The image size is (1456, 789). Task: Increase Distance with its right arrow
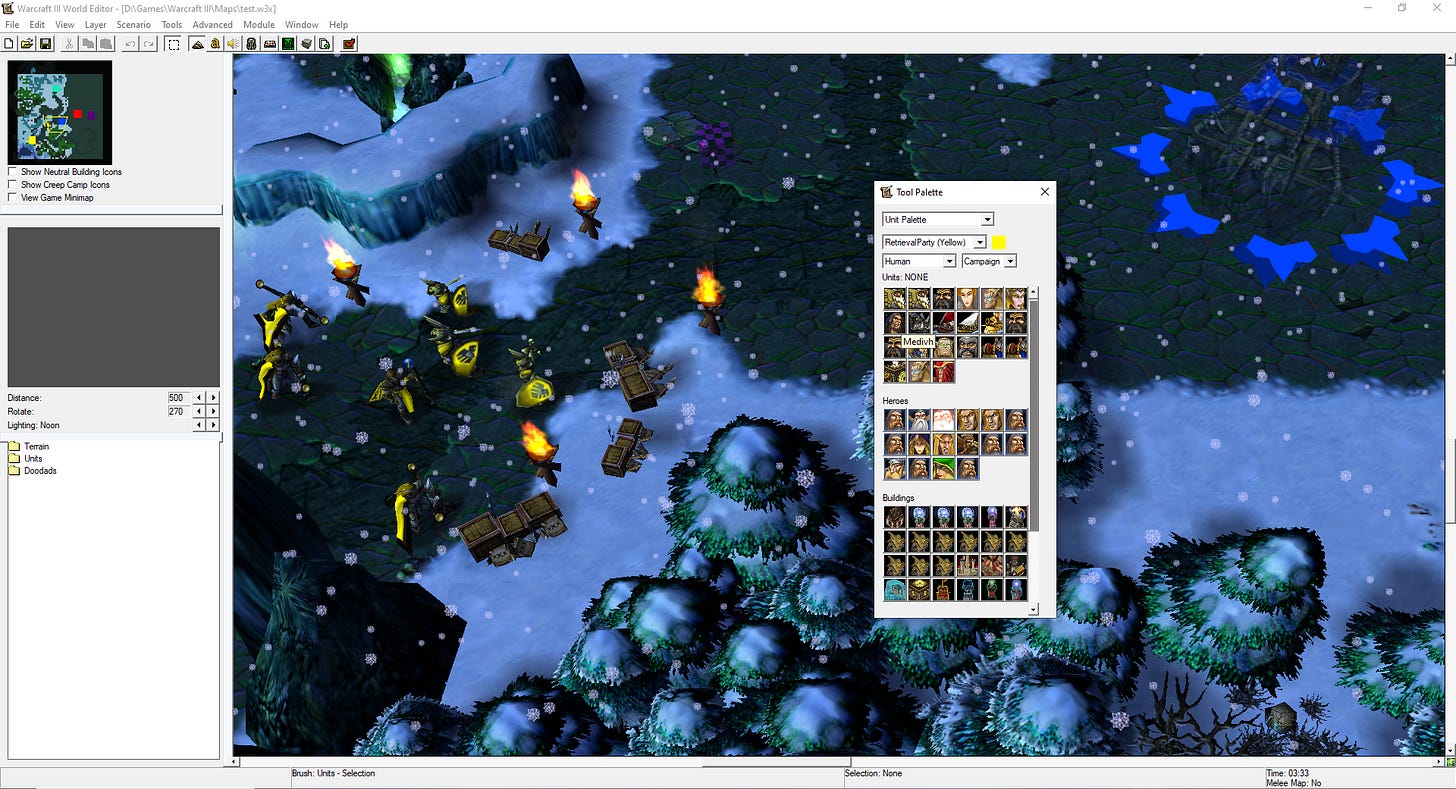pos(213,398)
